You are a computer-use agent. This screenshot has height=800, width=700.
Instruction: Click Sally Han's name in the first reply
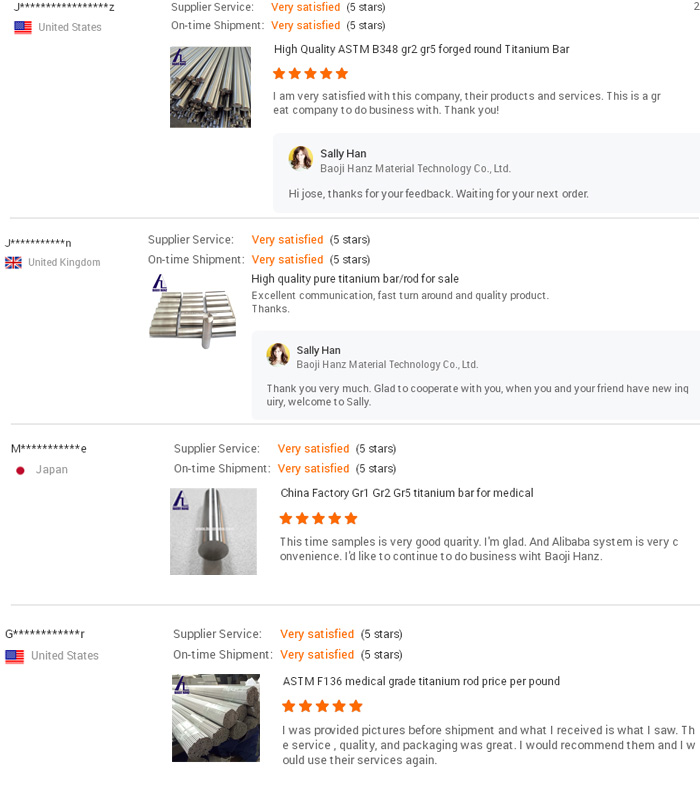[343, 154]
